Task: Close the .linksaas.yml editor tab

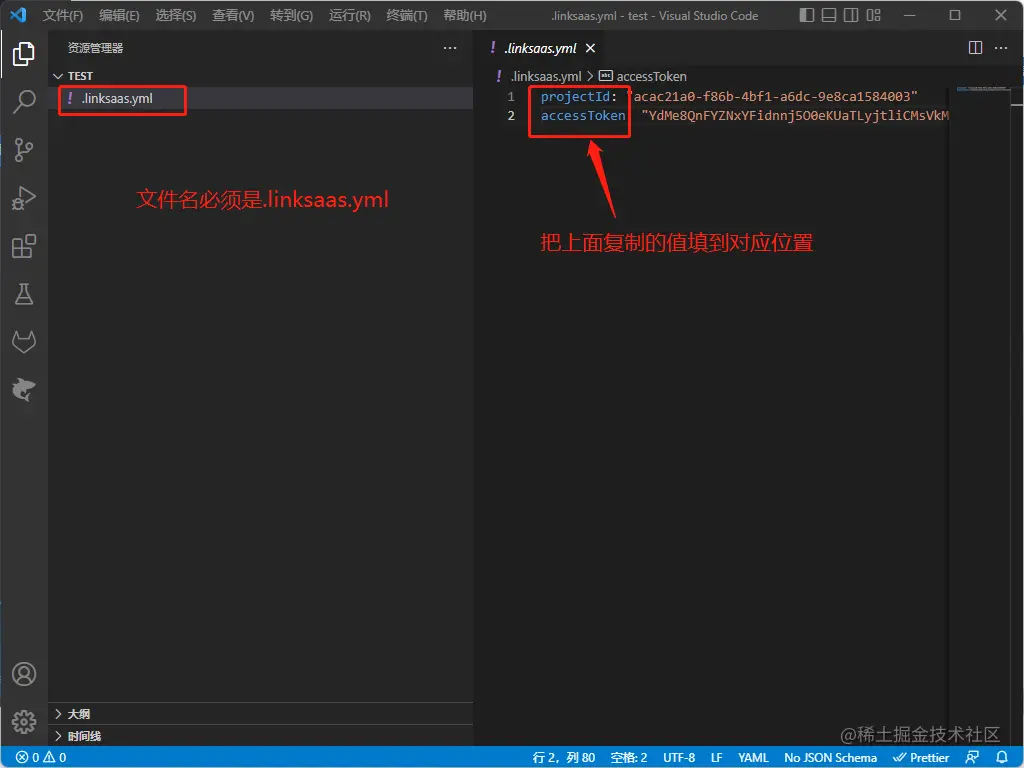Action: click(590, 48)
